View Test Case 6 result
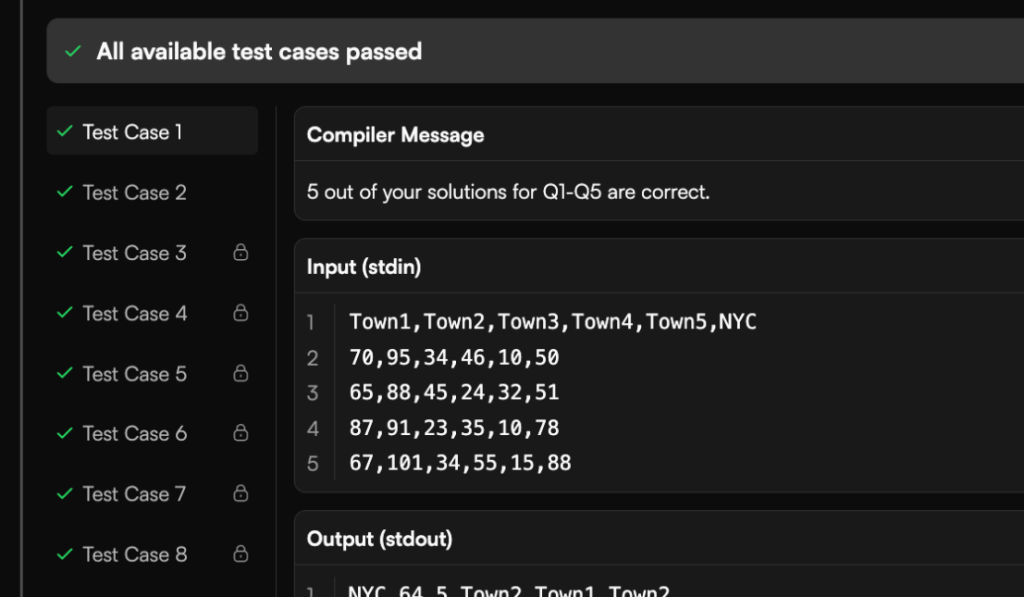 134,434
